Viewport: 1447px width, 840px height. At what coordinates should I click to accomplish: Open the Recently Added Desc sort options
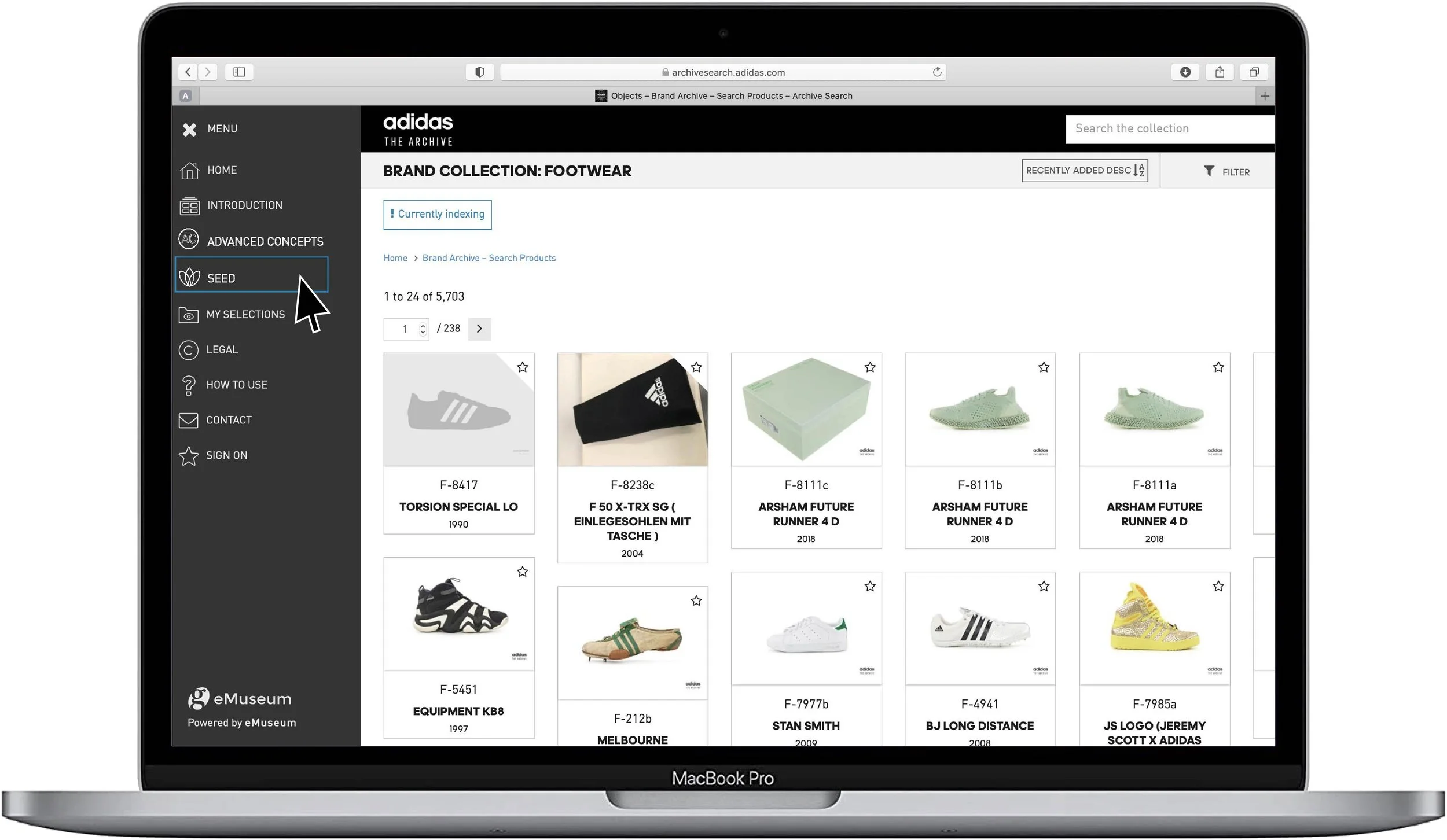(1085, 170)
